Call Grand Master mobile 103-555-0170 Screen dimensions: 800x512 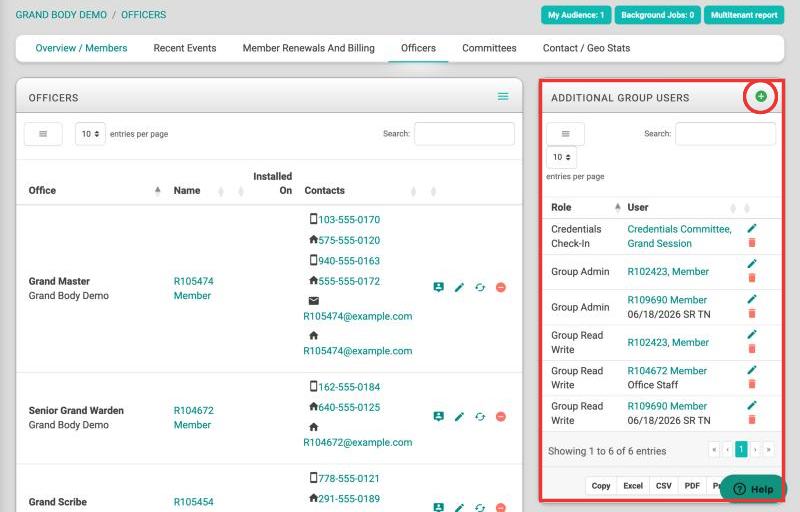[349, 220]
